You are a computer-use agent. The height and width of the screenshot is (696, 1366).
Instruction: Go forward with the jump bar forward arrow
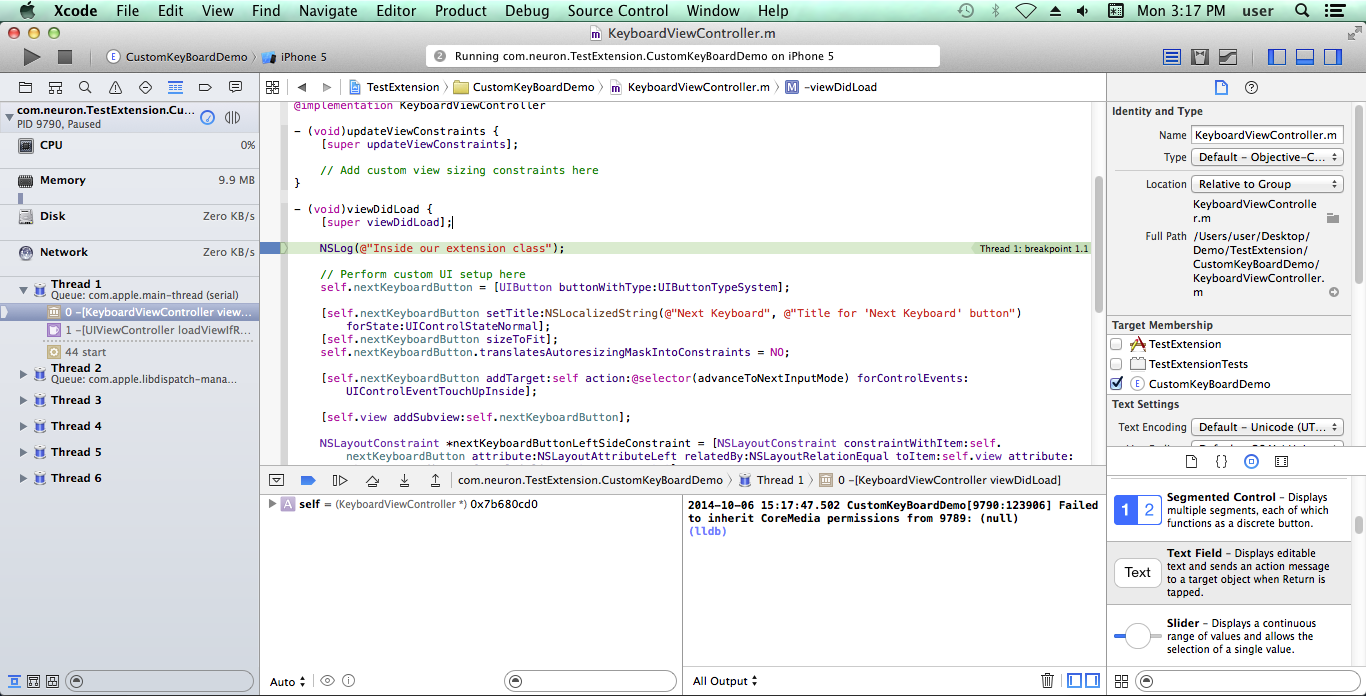(326, 87)
